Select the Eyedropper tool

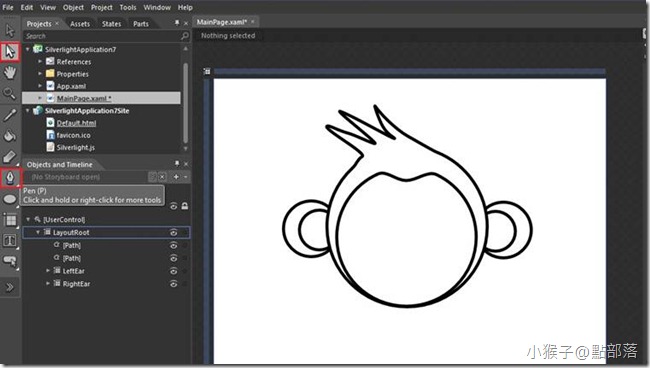tap(10, 115)
